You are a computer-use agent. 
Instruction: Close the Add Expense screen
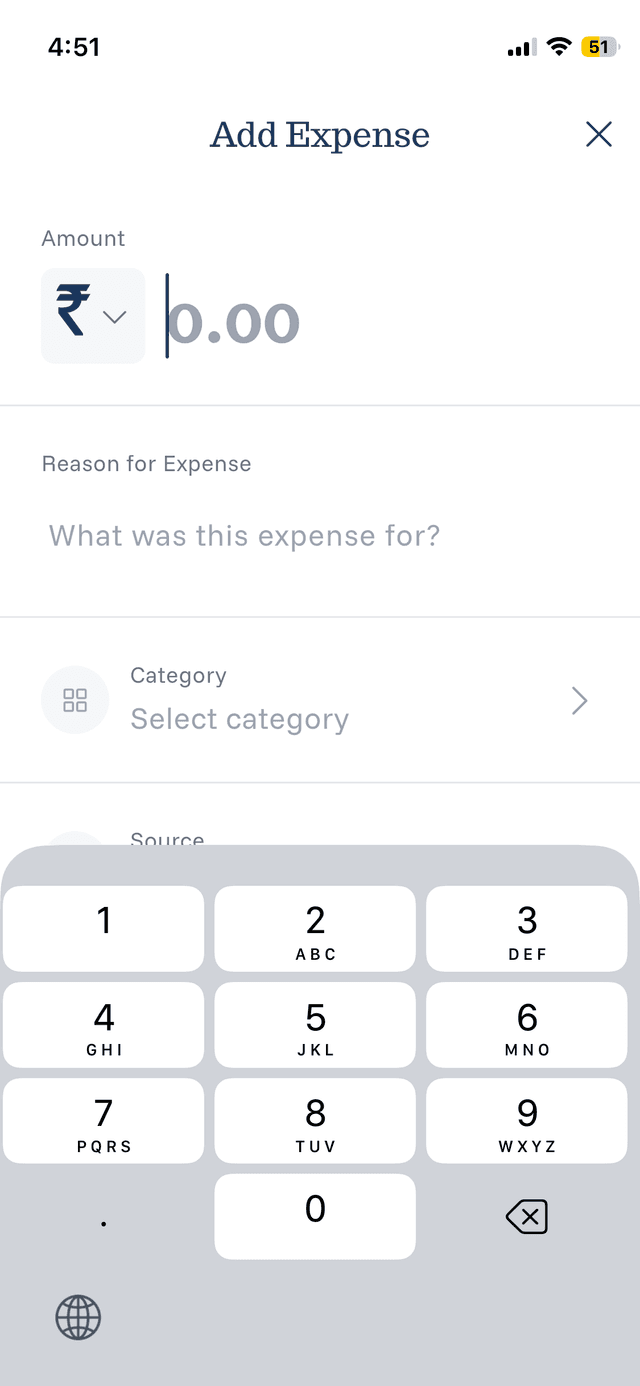(598, 133)
